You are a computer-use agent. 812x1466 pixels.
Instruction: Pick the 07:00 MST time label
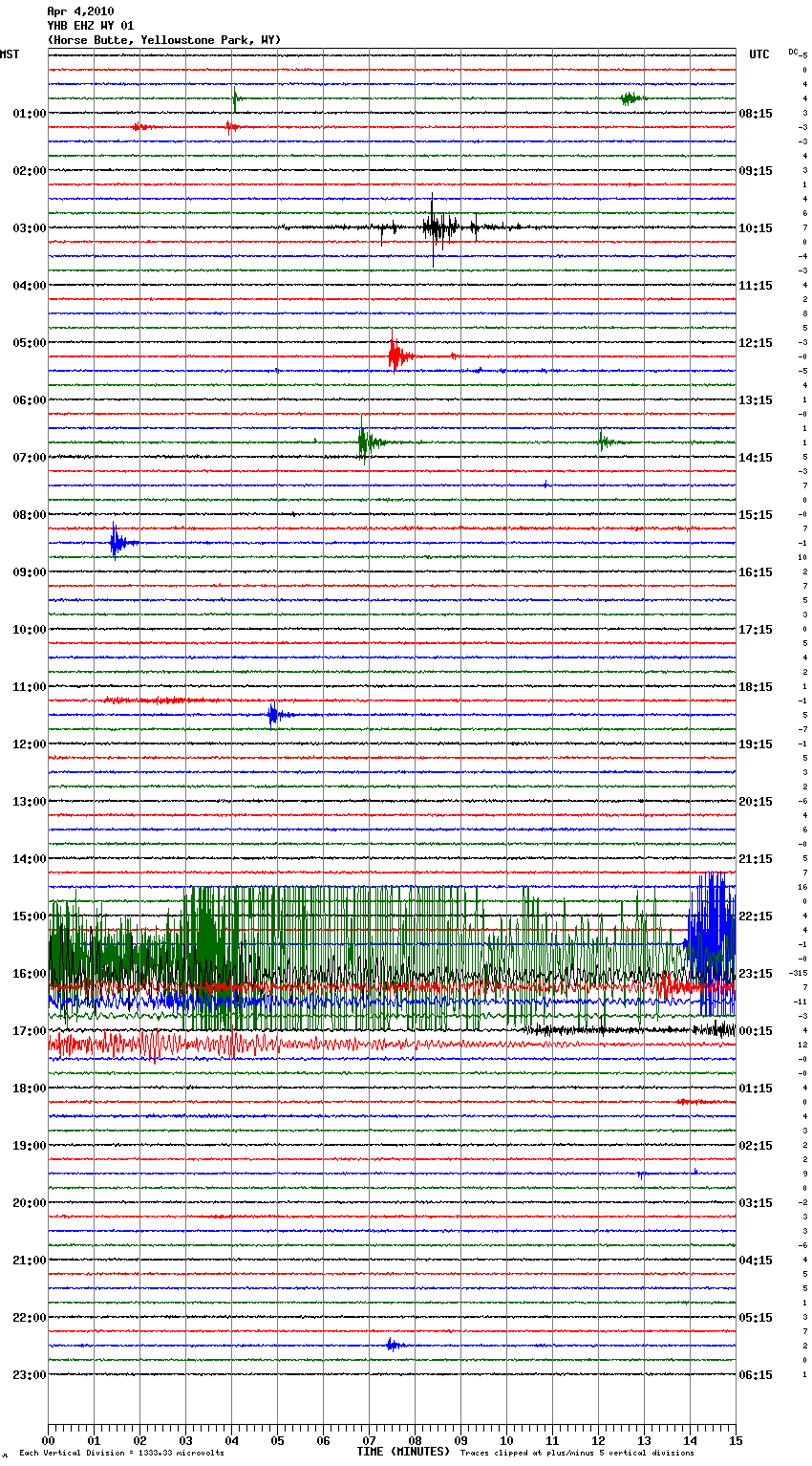pyautogui.click(x=30, y=458)
